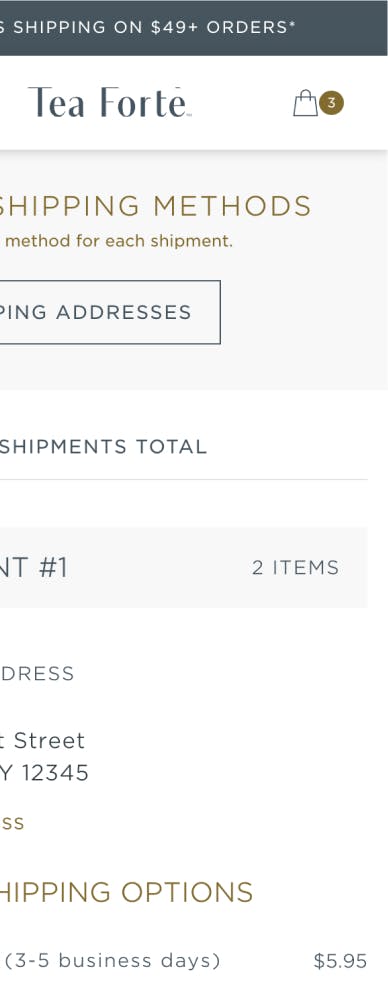Go home via Tea Forte logo

coord(109,102)
